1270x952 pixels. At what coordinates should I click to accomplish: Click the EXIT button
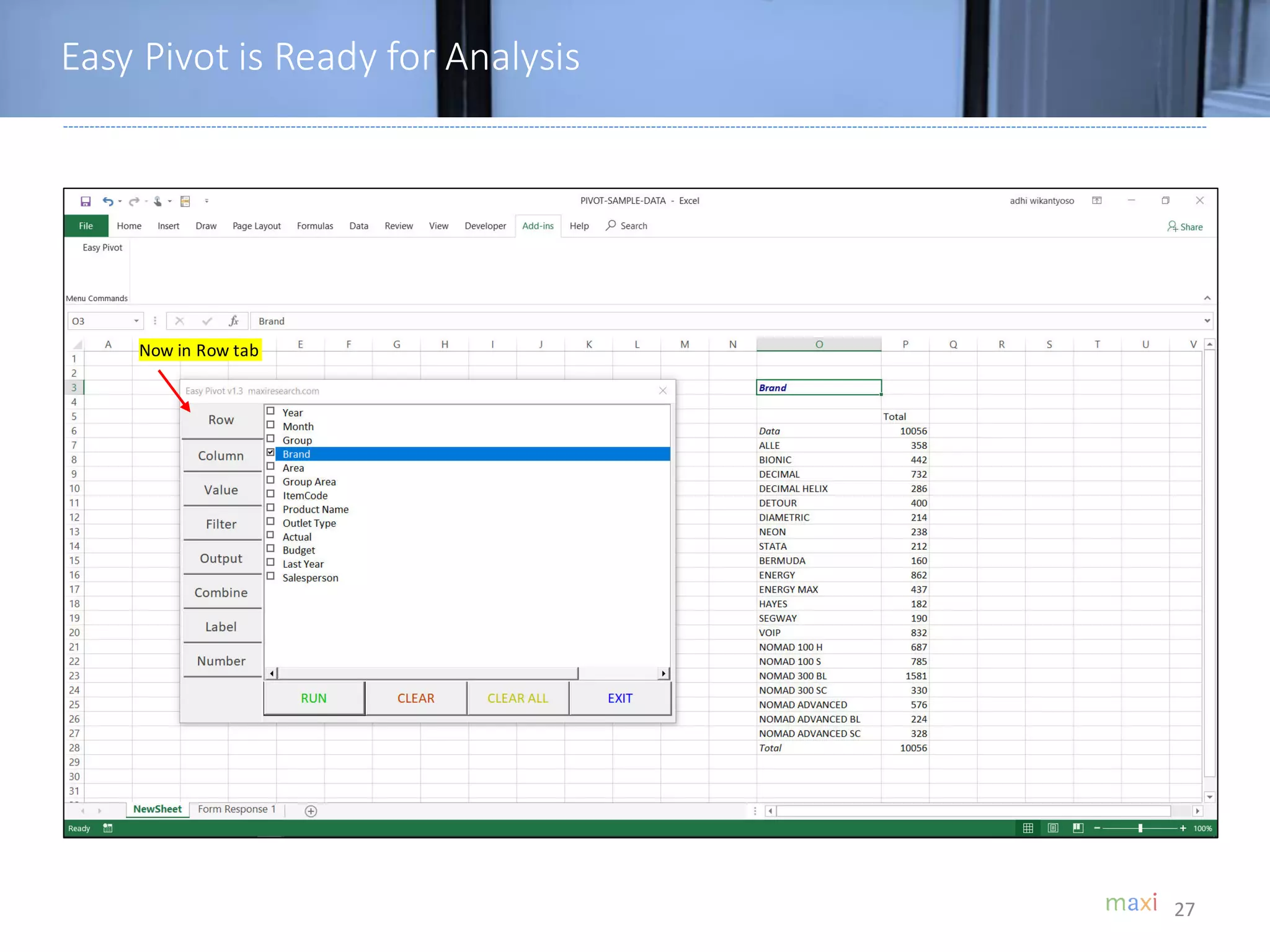tap(620, 699)
